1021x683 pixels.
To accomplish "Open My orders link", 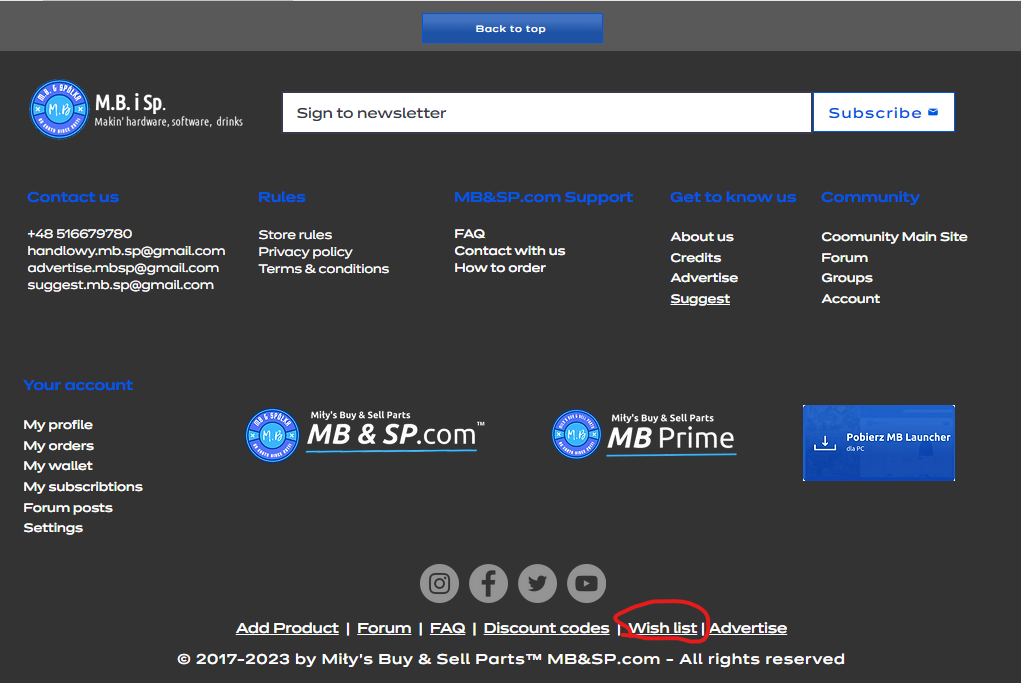I will pos(59,446).
